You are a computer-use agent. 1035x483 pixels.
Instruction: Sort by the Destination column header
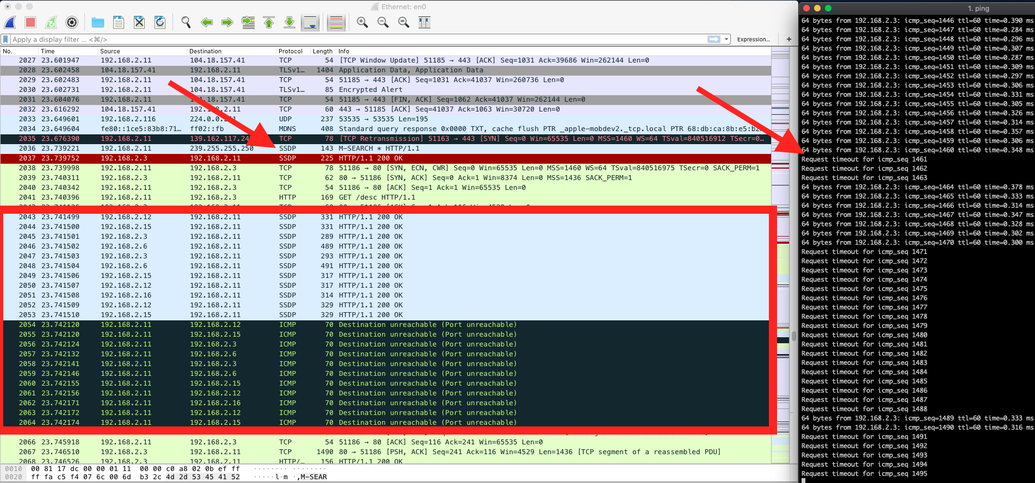[x=232, y=51]
